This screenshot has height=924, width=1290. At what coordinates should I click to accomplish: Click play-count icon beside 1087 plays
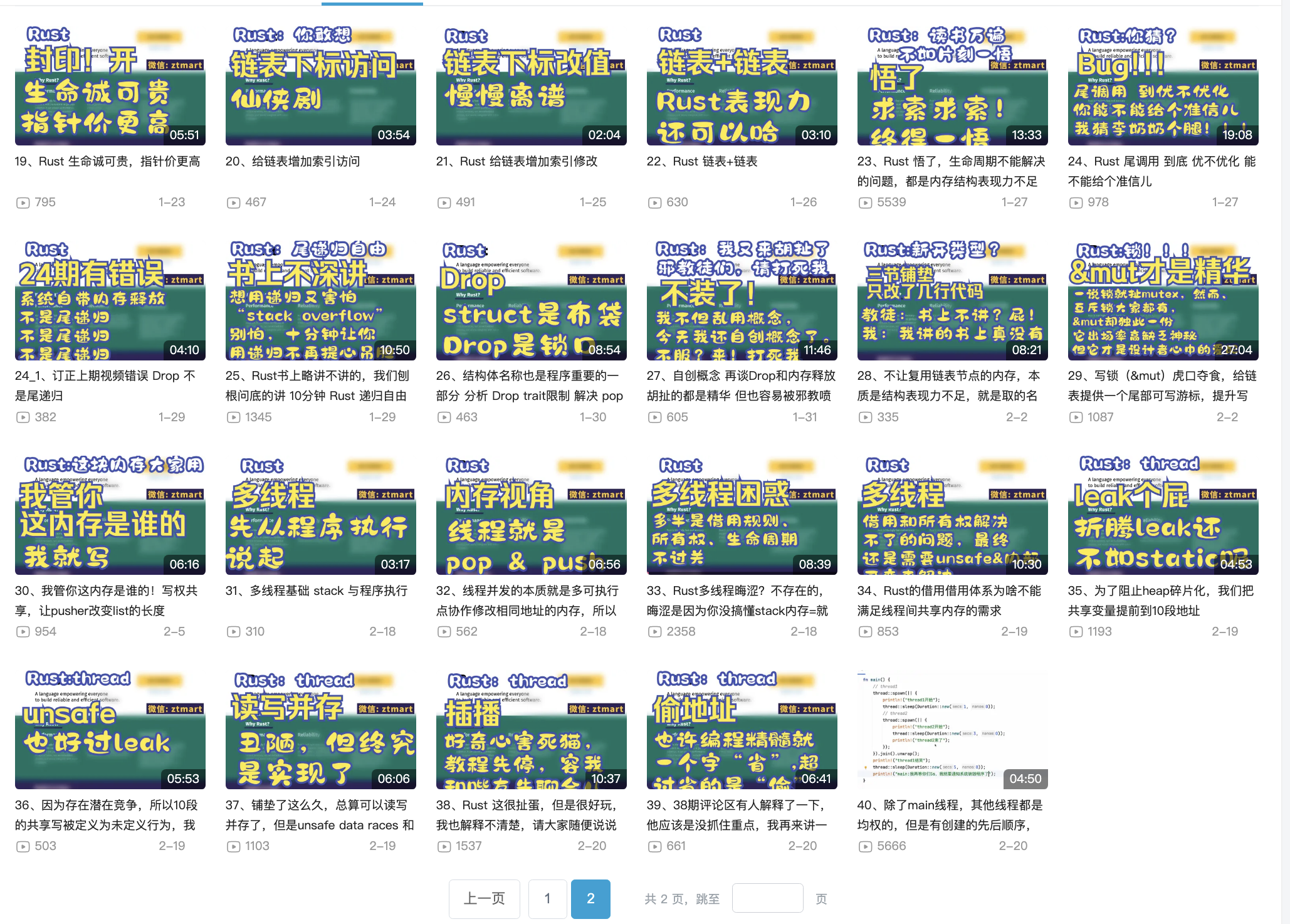(x=1076, y=417)
